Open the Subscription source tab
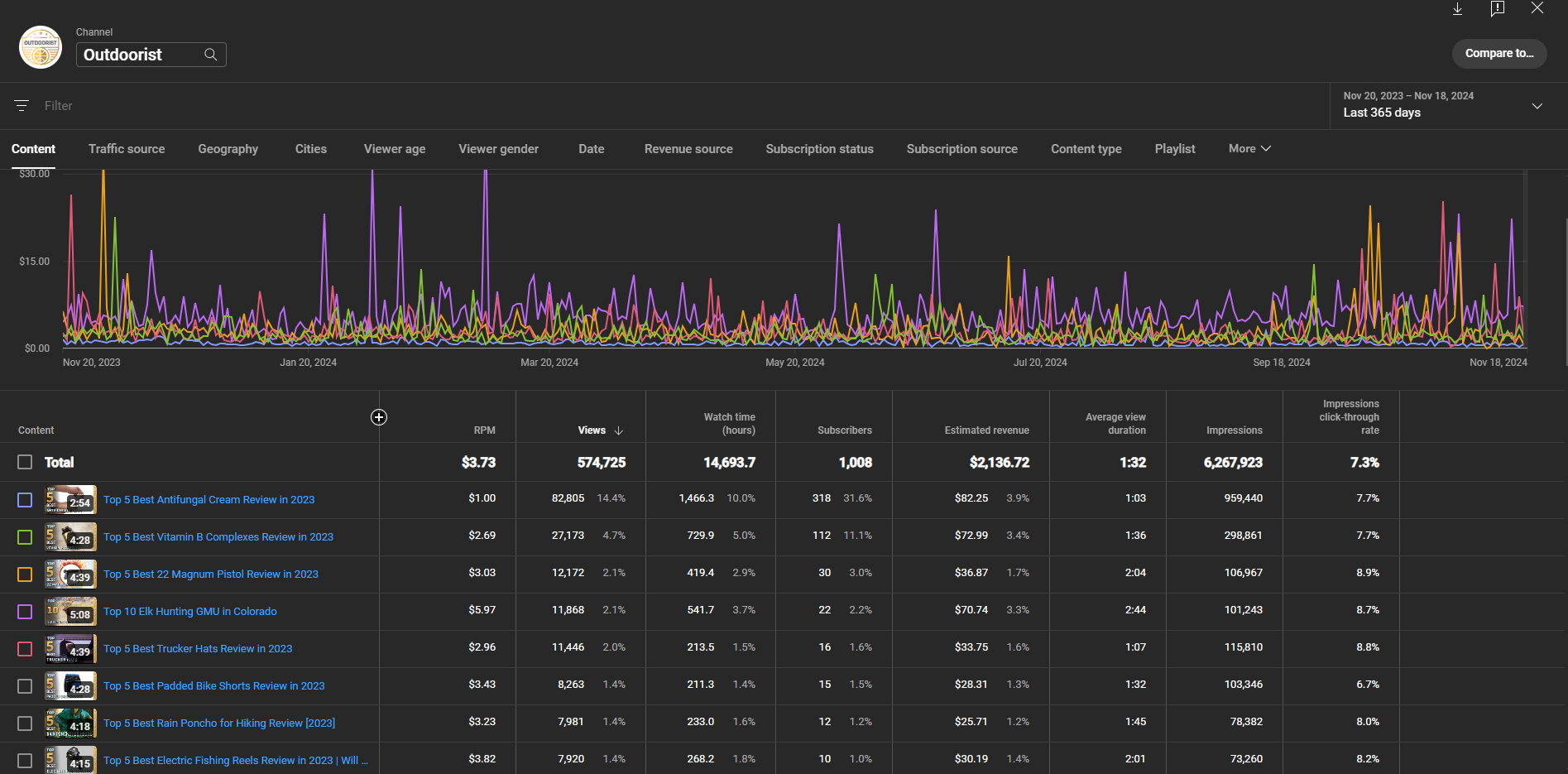Viewport: 1568px width, 774px height. click(x=962, y=149)
